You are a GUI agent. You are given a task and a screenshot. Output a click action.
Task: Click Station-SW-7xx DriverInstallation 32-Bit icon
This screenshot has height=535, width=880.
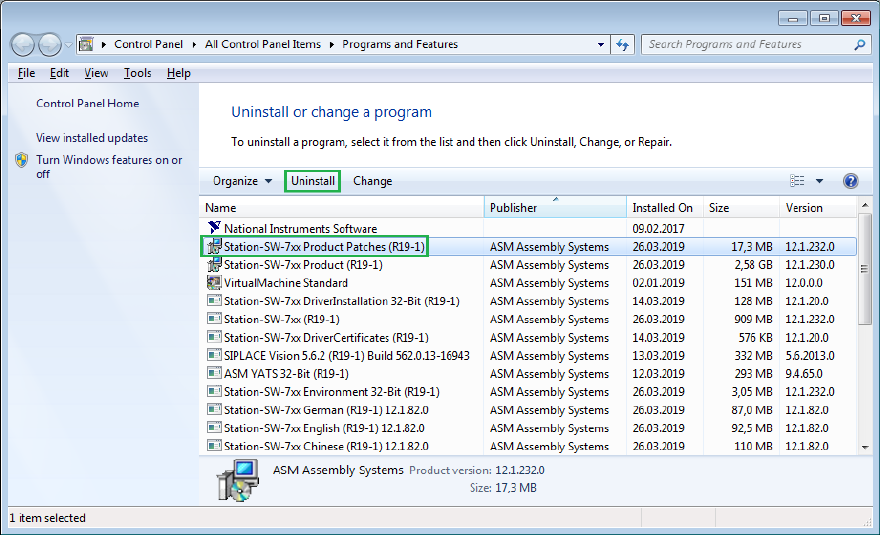point(214,300)
